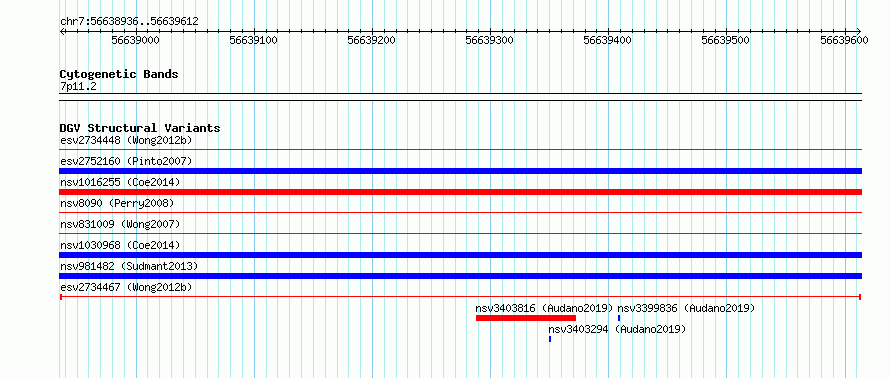Click the ruler's left arrow end

coord(62,31)
